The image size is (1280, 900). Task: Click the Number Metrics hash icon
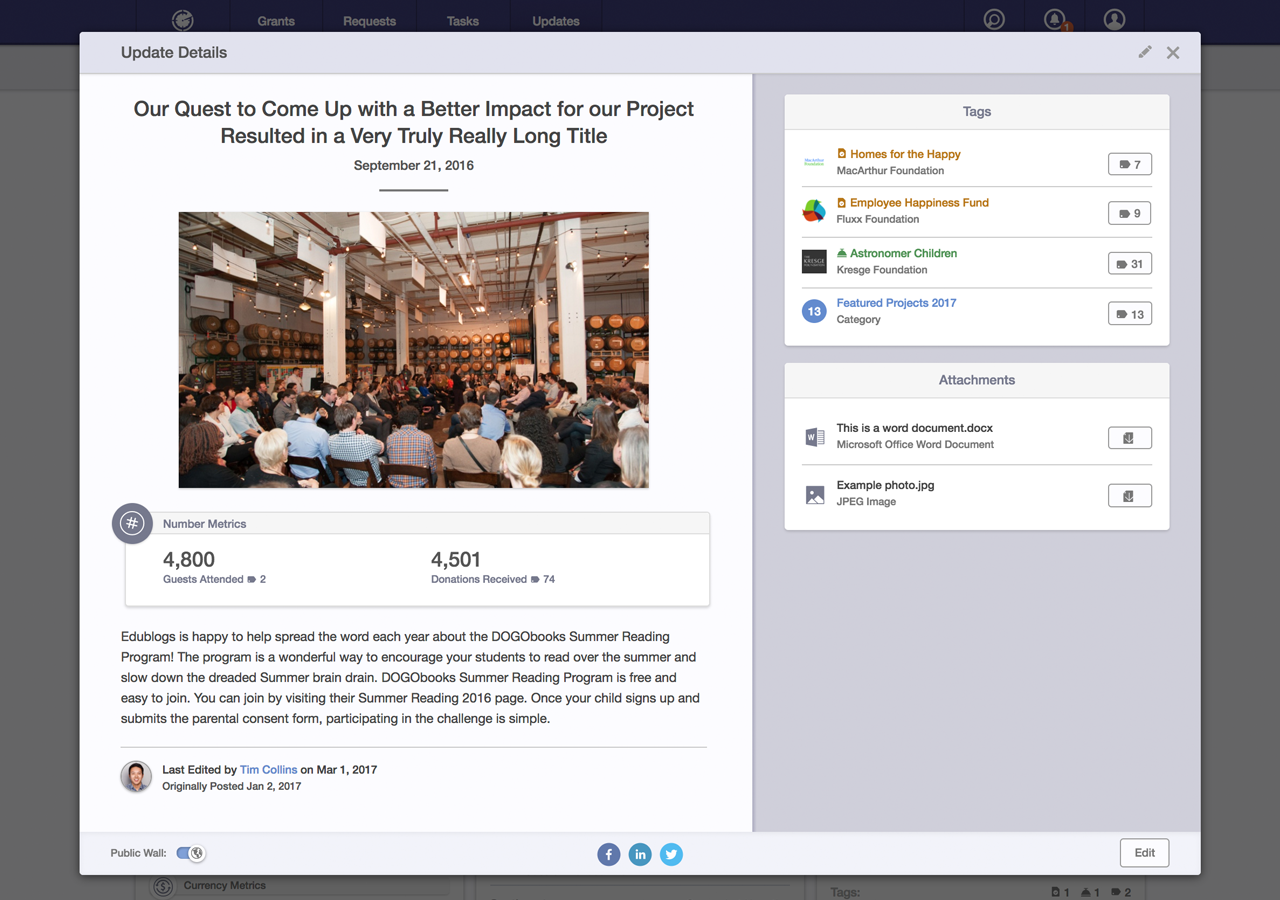click(x=132, y=523)
